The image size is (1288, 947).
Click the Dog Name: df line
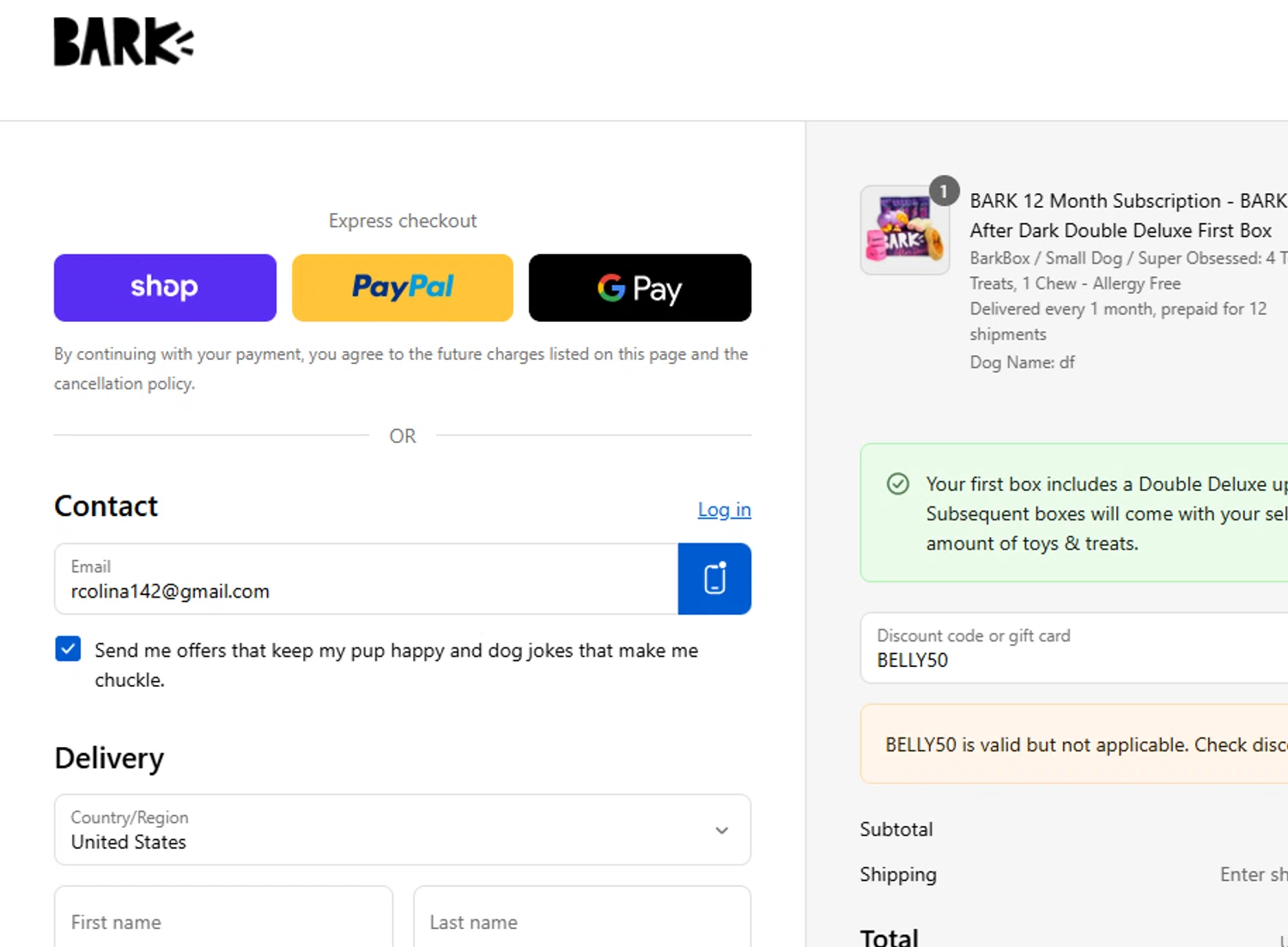tap(1022, 362)
